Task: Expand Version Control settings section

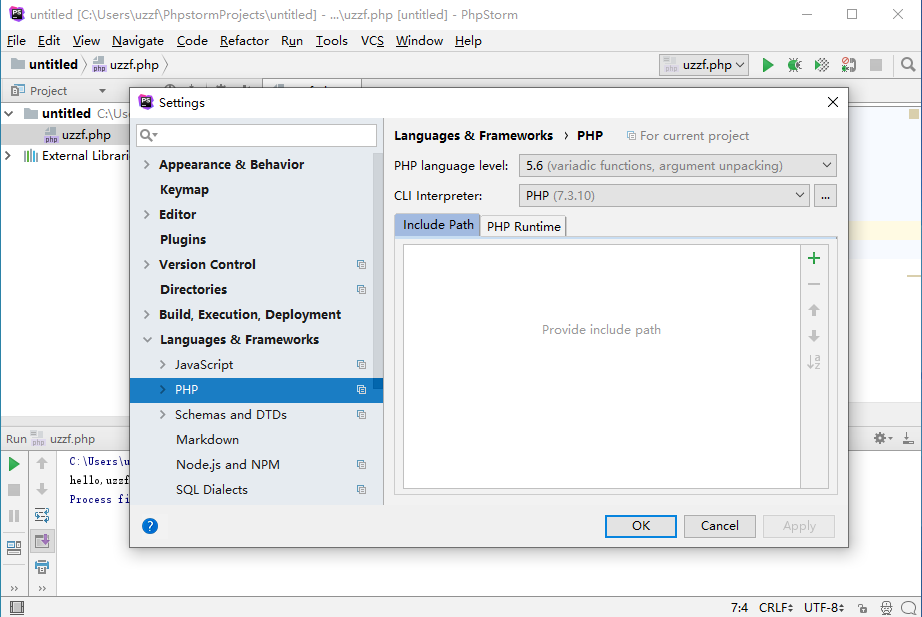Action: click(147, 265)
